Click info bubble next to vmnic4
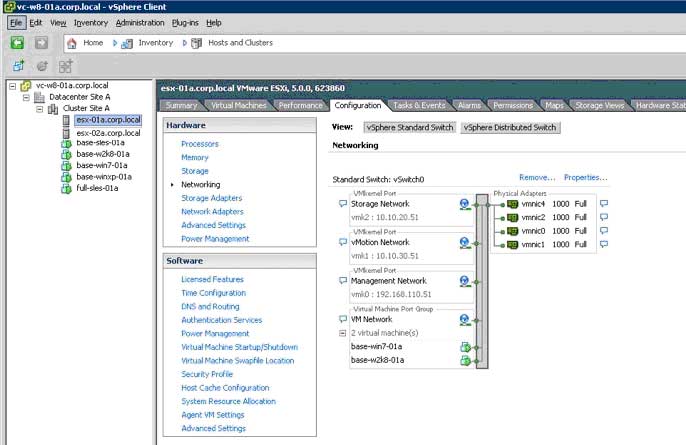Screen dimensions: 686x445 pos(604,203)
